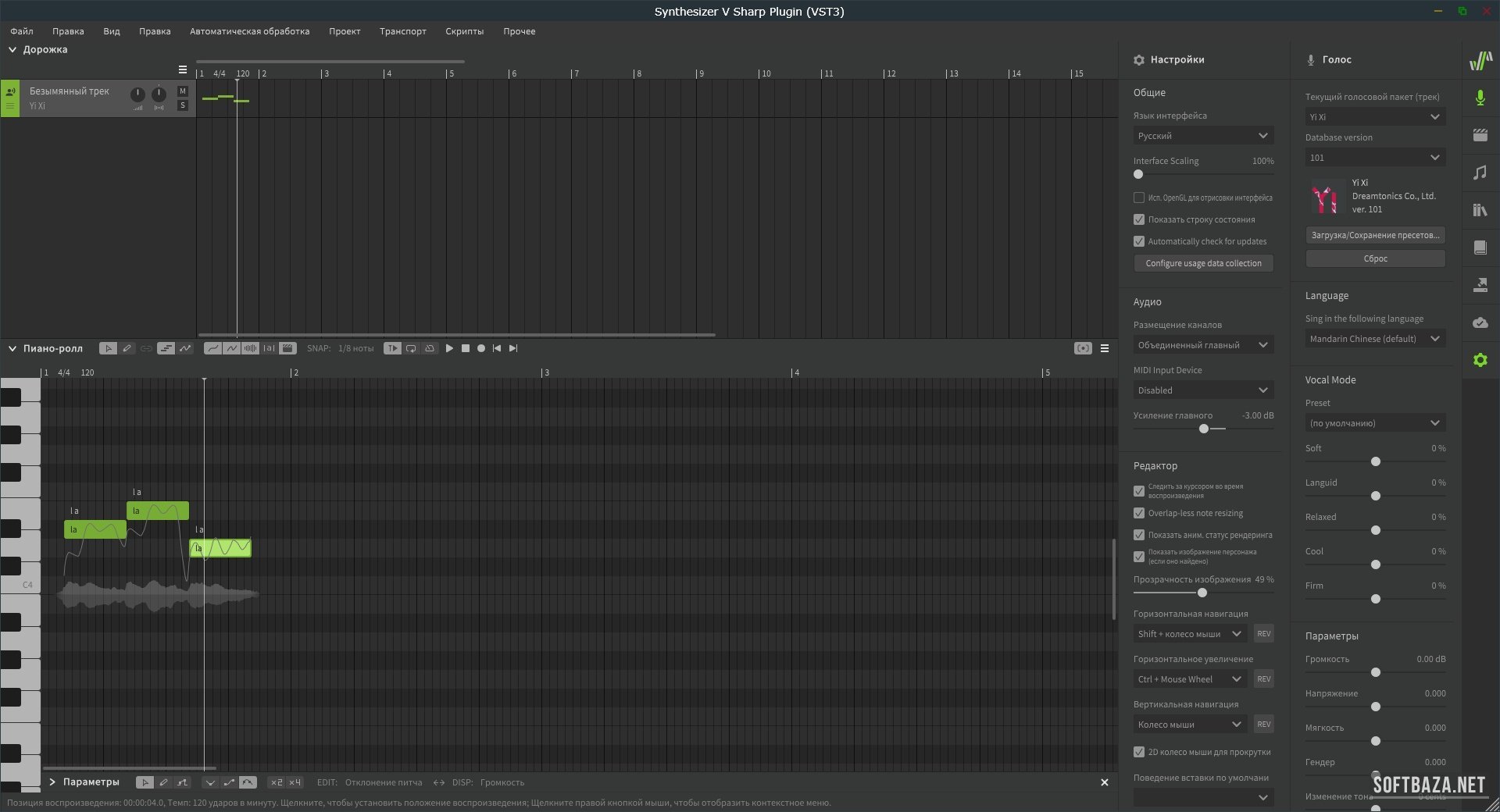Toggle Overlap-less note resizing checkbox

[x=1139, y=513]
